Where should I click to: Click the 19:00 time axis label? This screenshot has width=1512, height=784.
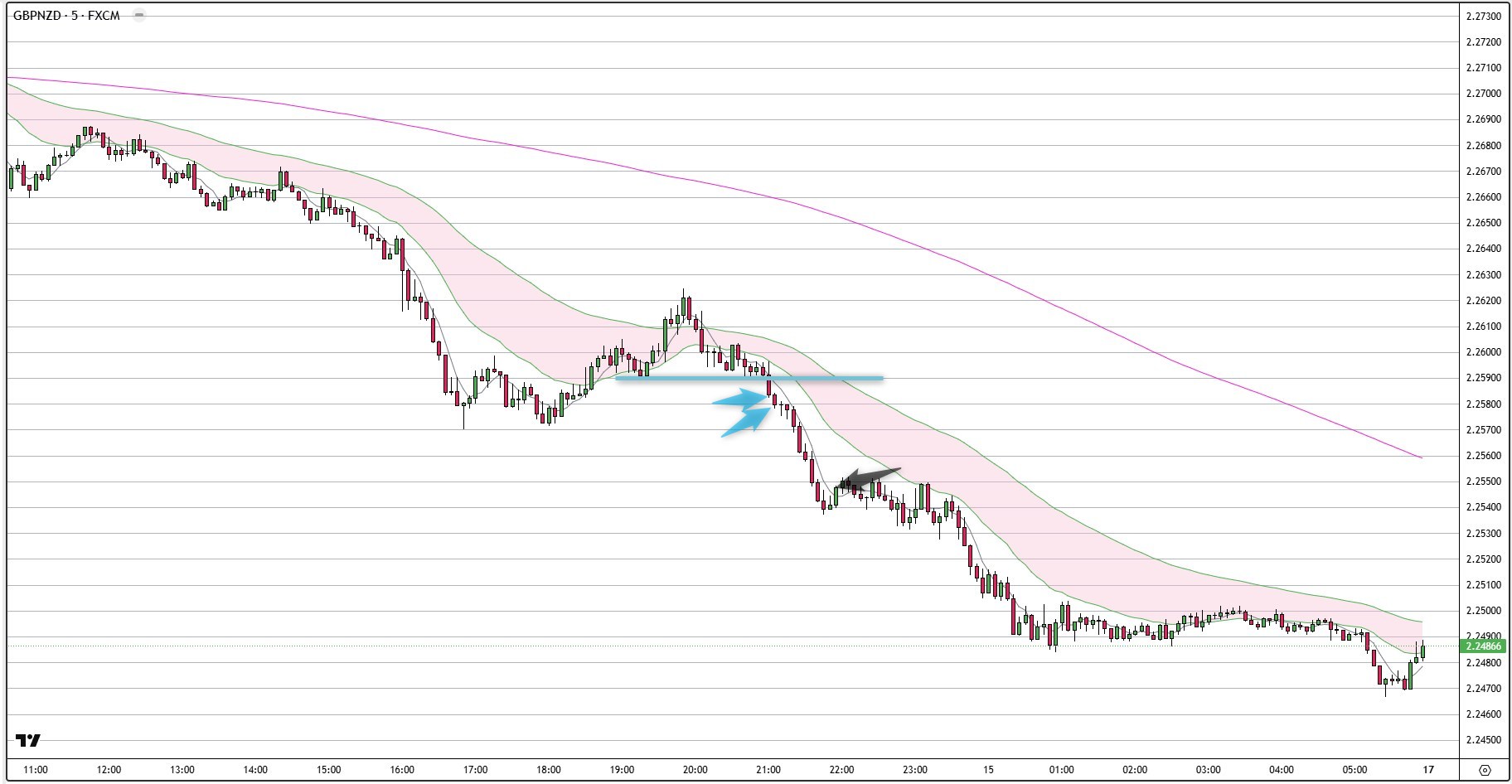622,770
